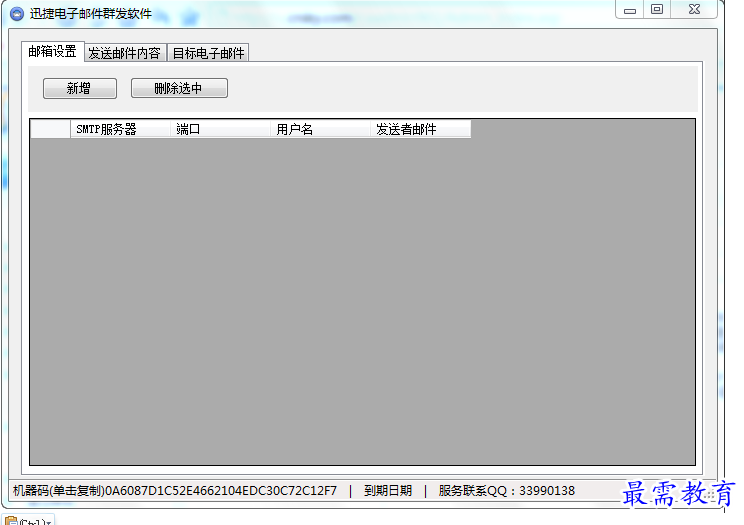744x525 pixels.
Task: Copy the 机器码 in the status bar
Action: point(175,490)
